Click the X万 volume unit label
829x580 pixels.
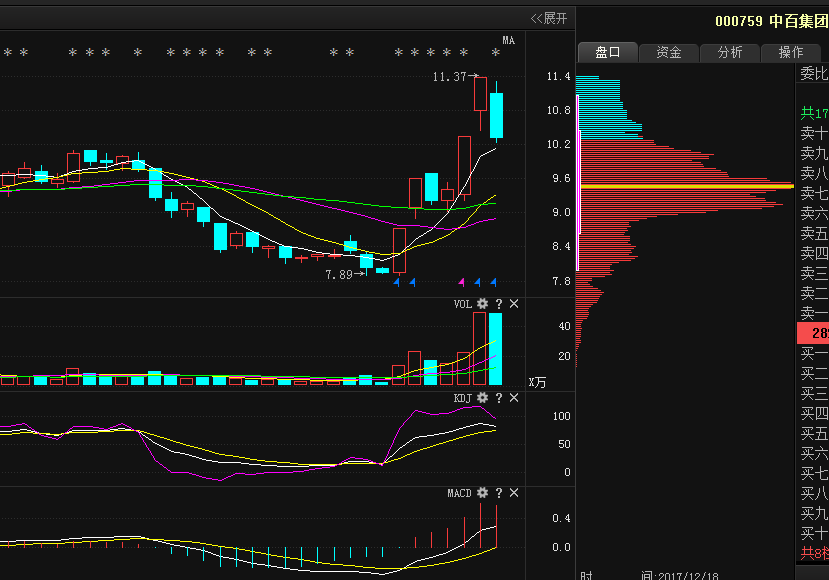537,383
